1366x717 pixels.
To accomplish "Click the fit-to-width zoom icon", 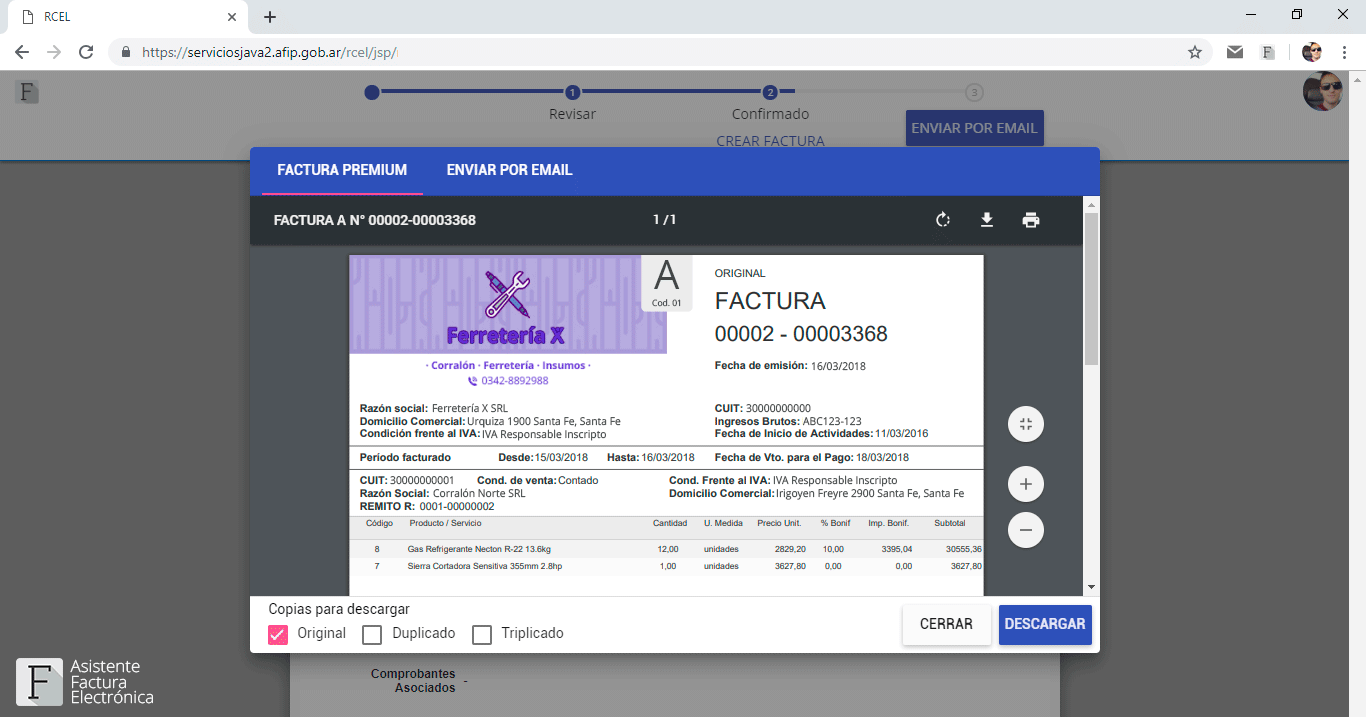I will pos(1025,424).
